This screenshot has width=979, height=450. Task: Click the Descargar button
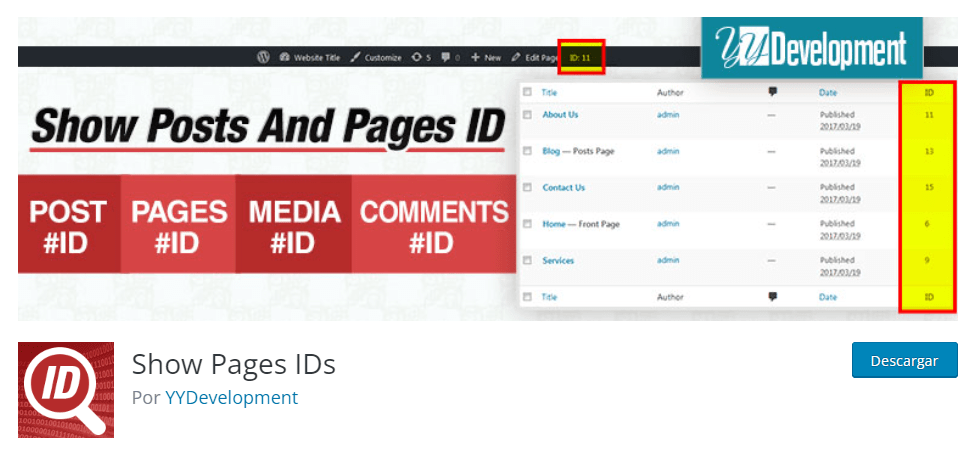[904, 360]
